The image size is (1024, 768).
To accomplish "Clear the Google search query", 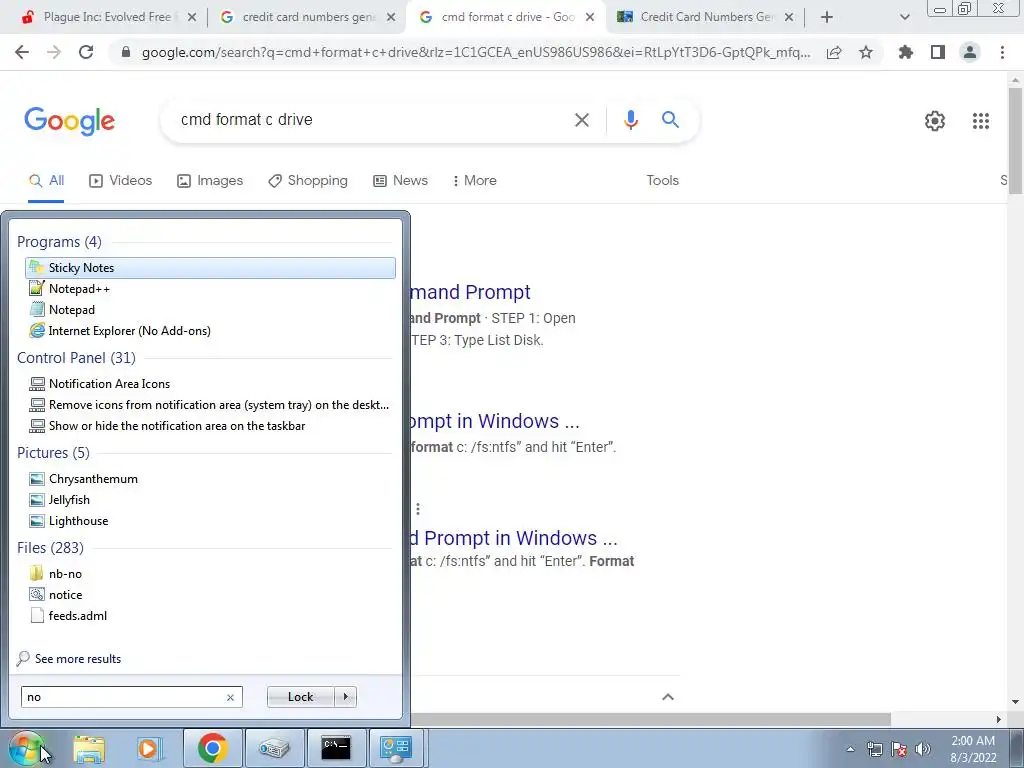I will (581, 120).
